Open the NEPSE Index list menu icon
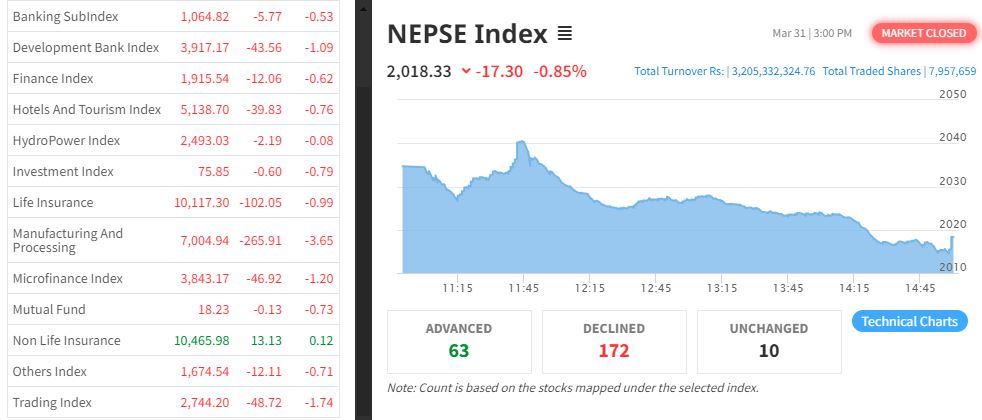982x420 pixels. (x=564, y=34)
